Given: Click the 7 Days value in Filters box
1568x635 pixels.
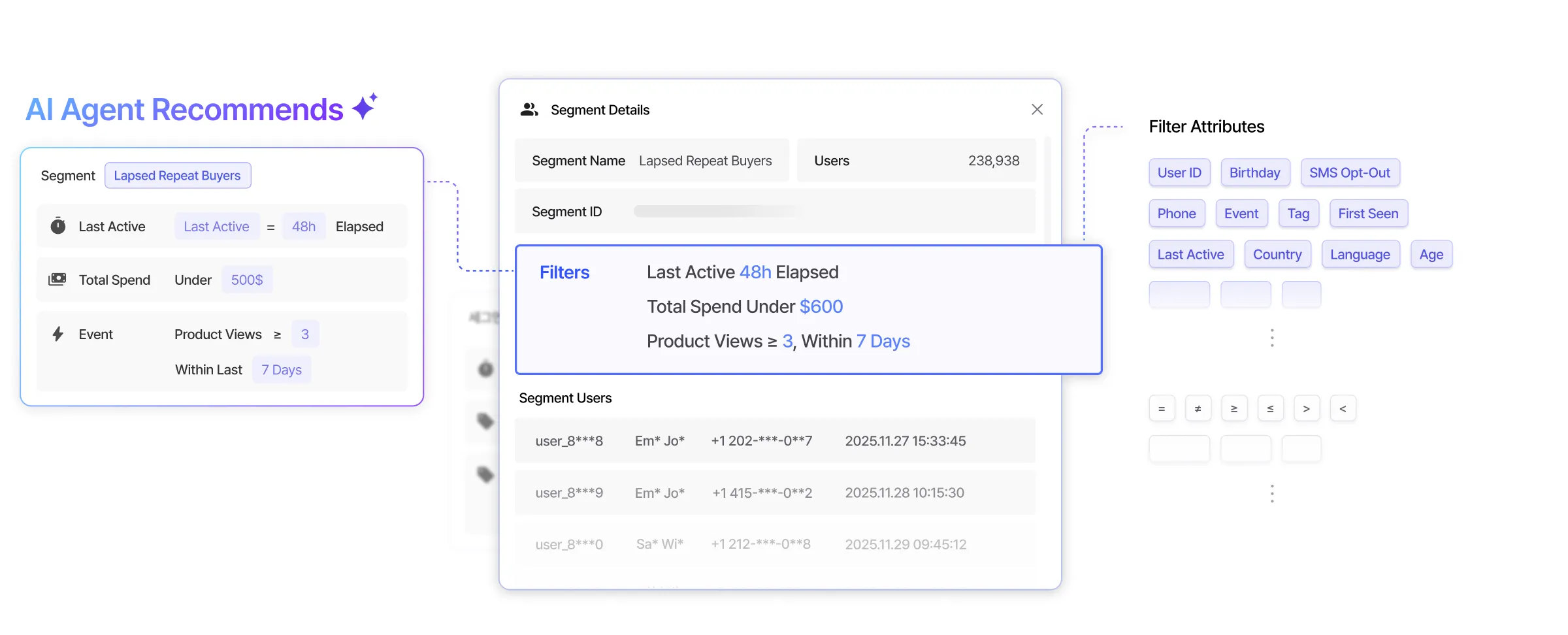Looking at the screenshot, I should (x=883, y=341).
